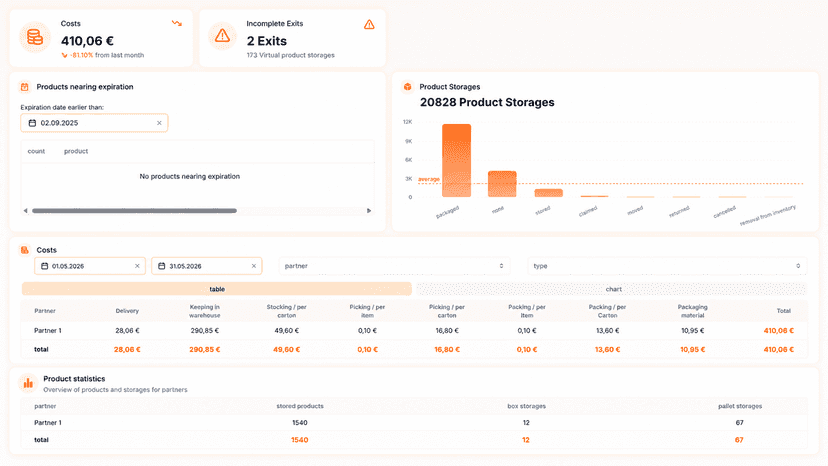
Task: Click the expiration table's horizontal scrollbar thumb
Action: 134,211
